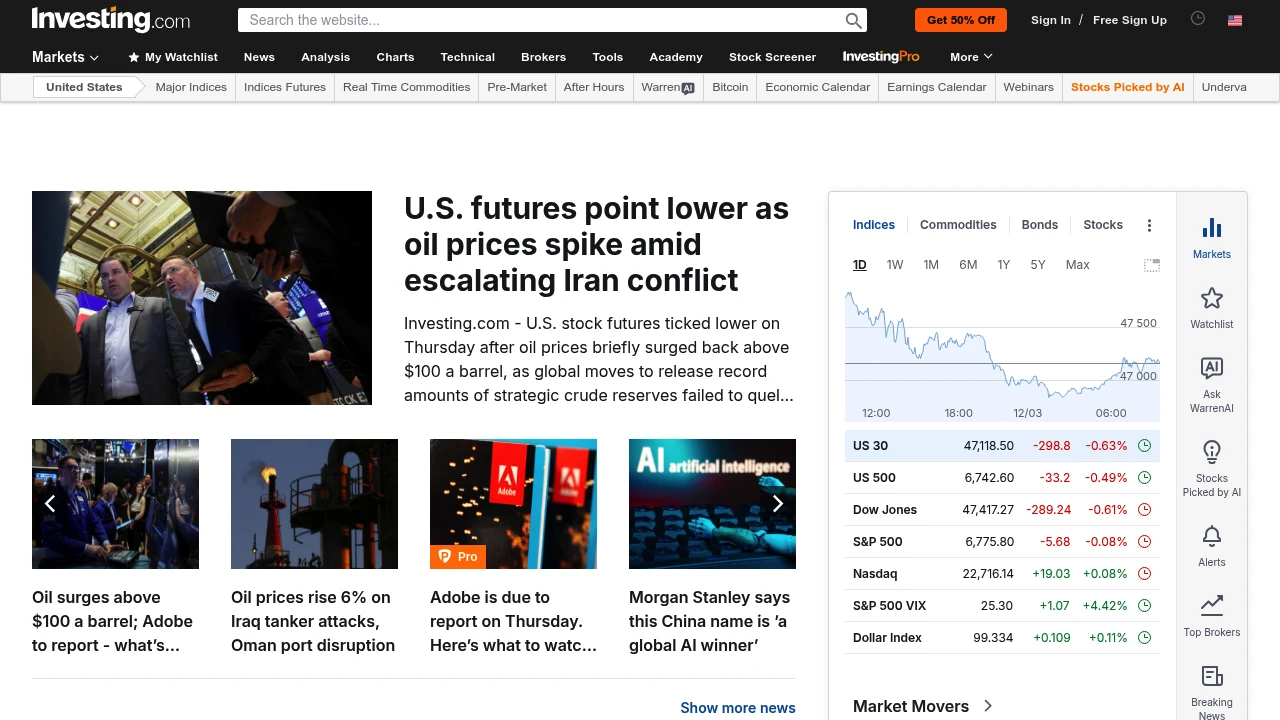Screen dimensions: 1280x720
Task: Click clock icon on Nasdaq row
Action: click(x=1145, y=574)
